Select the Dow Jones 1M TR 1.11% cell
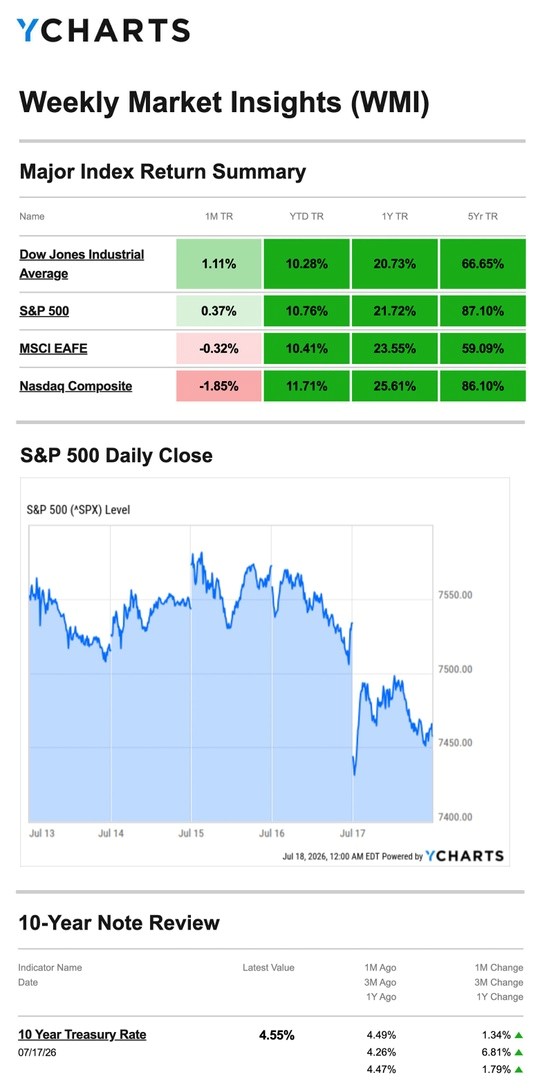 click(219, 264)
